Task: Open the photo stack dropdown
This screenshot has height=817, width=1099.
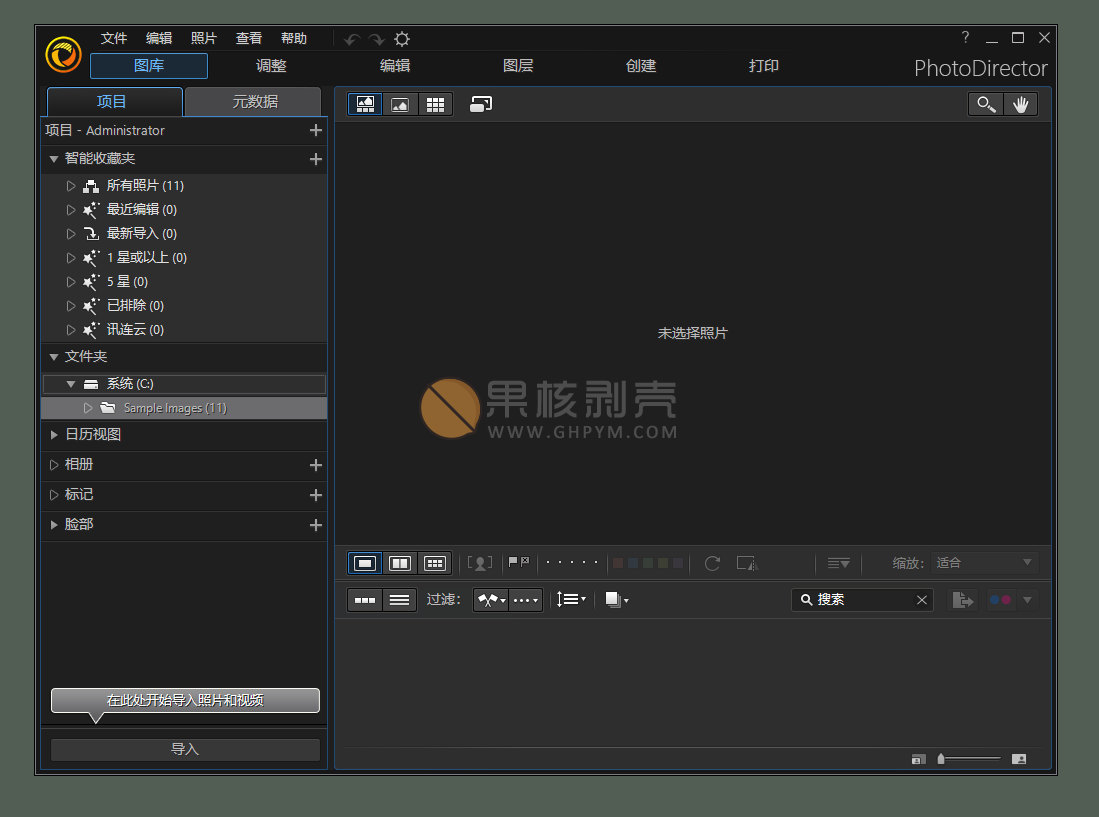Action: [617, 600]
